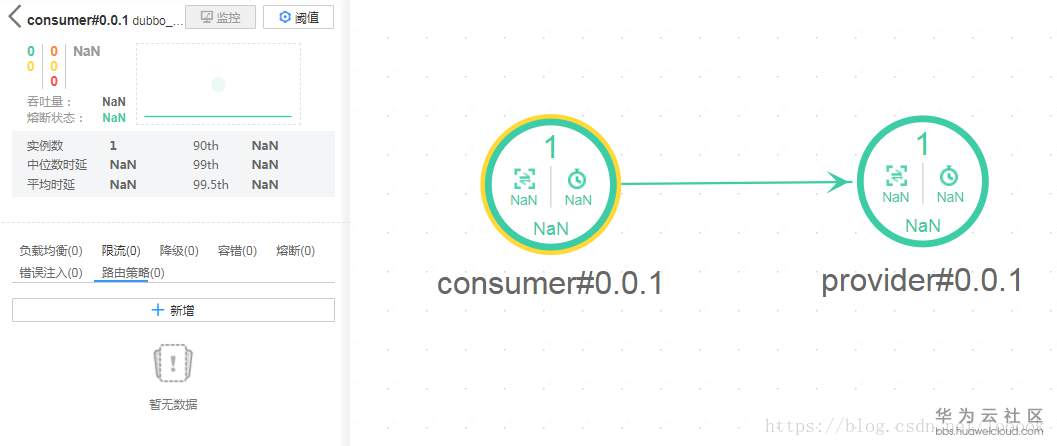Go to the 熔断(0) tab
Screen dimensions: 1057x446
(x=295, y=251)
